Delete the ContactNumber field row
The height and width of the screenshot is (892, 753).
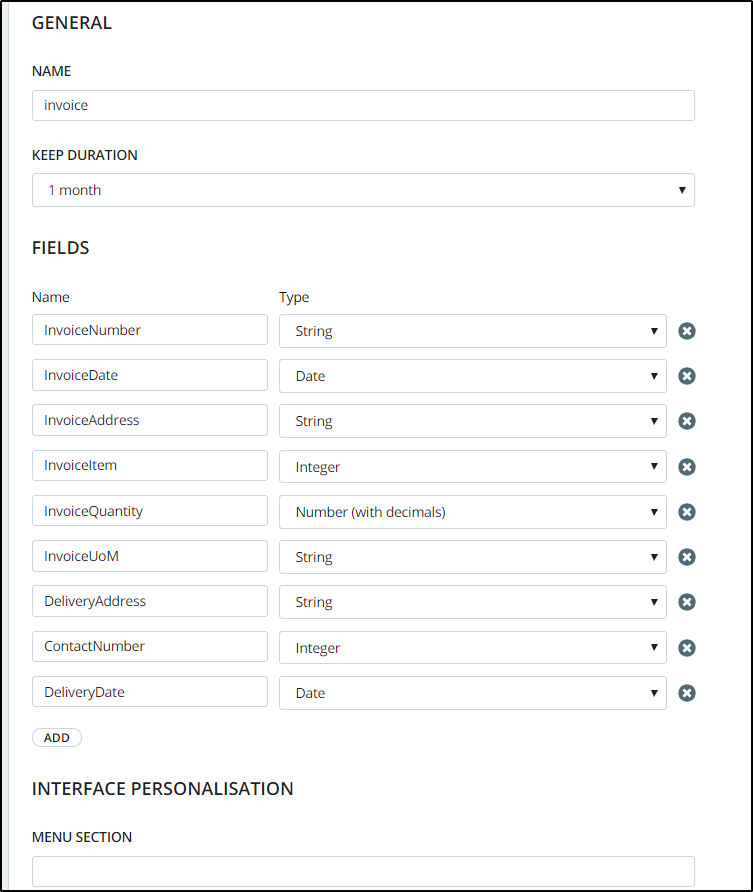click(x=687, y=648)
